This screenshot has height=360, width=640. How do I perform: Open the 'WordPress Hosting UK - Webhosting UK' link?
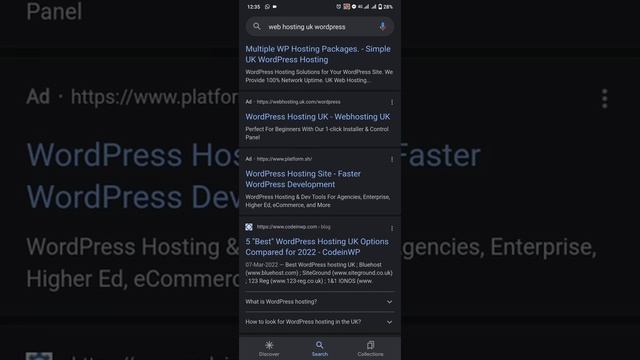(318, 117)
